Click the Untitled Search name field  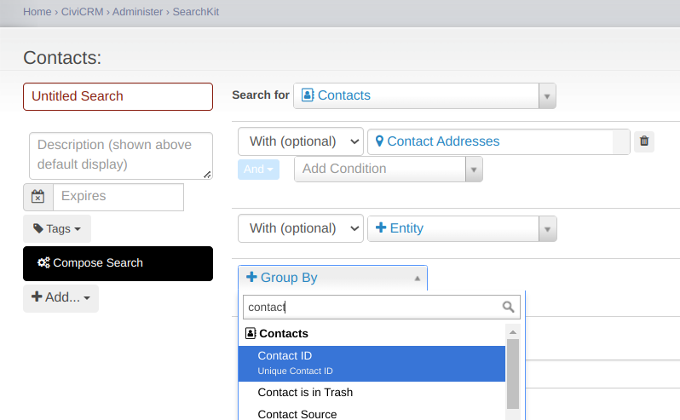tap(118, 96)
